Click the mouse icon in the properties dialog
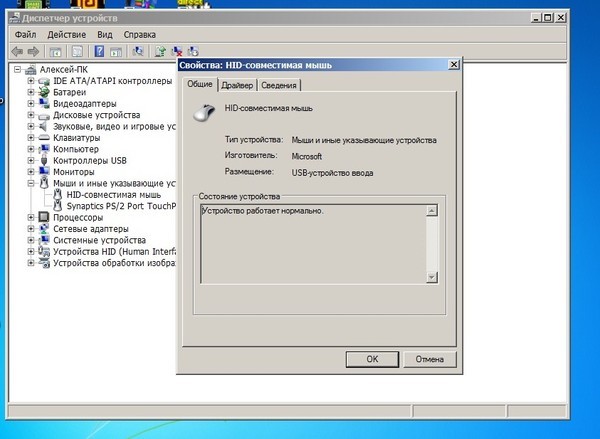This screenshot has width=600, height=439. point(204,113)
